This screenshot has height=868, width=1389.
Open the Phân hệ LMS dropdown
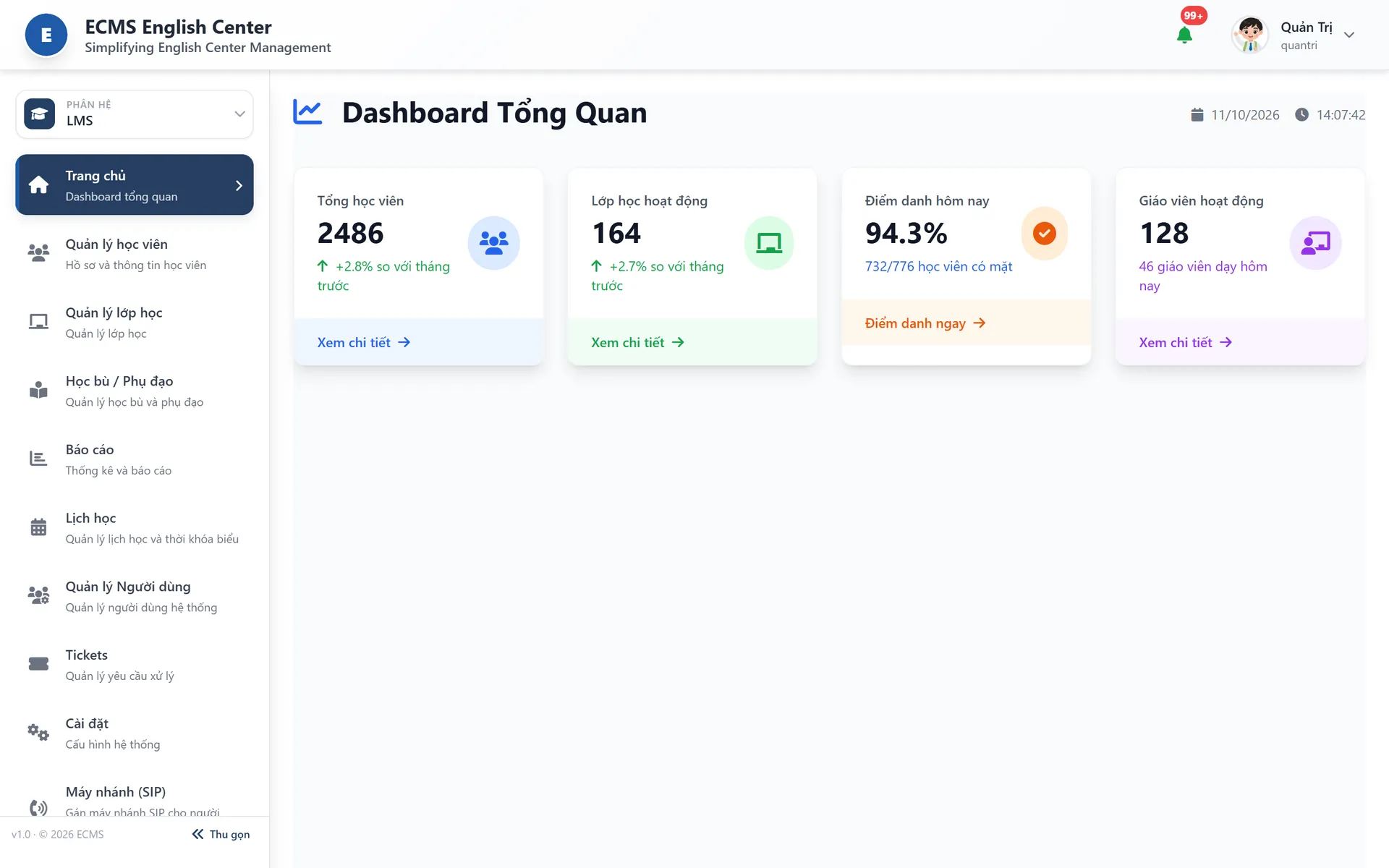click(x=135, y=114)
